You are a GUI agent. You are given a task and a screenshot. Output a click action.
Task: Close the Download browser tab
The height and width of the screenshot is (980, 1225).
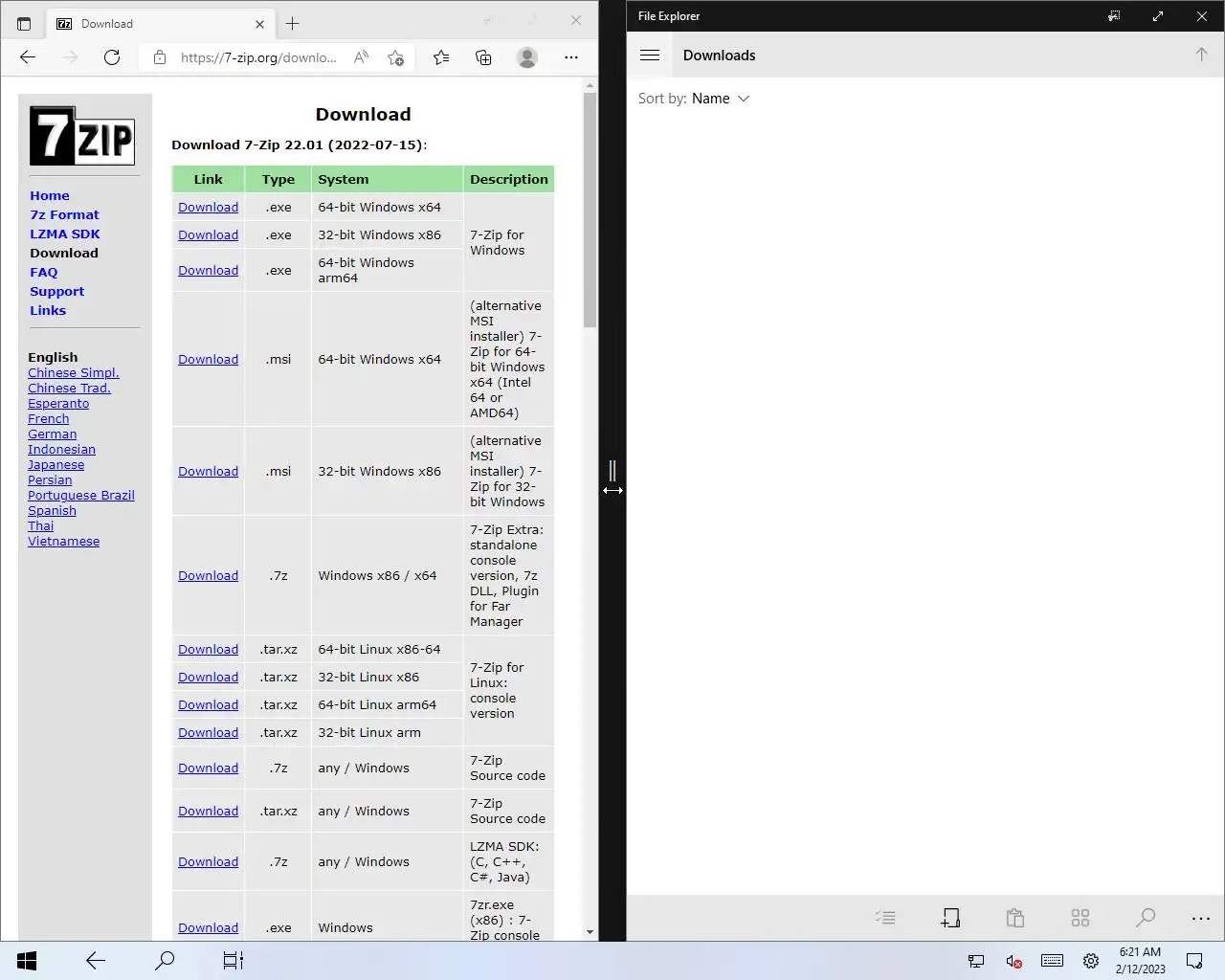(259, 24)
